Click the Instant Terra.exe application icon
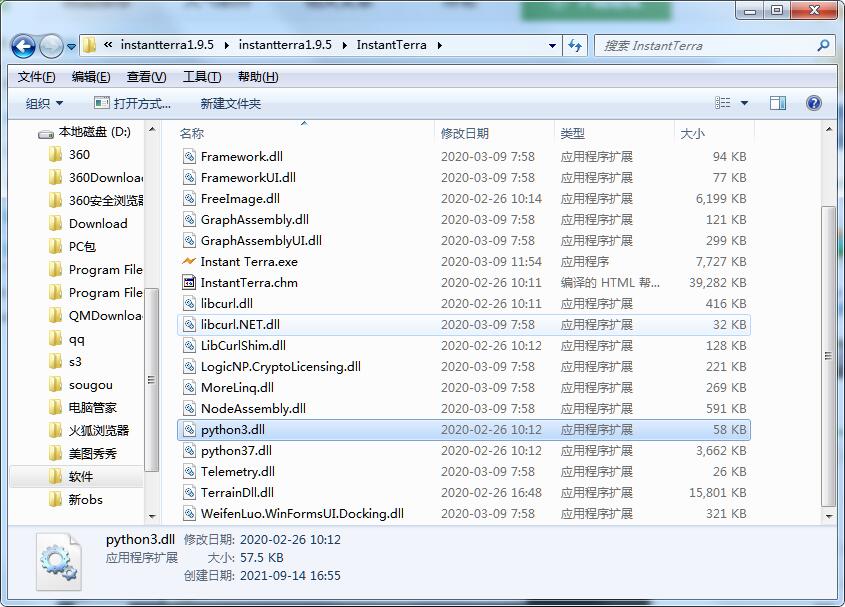This screenshot has height=607, width=845. click(189, 261)
